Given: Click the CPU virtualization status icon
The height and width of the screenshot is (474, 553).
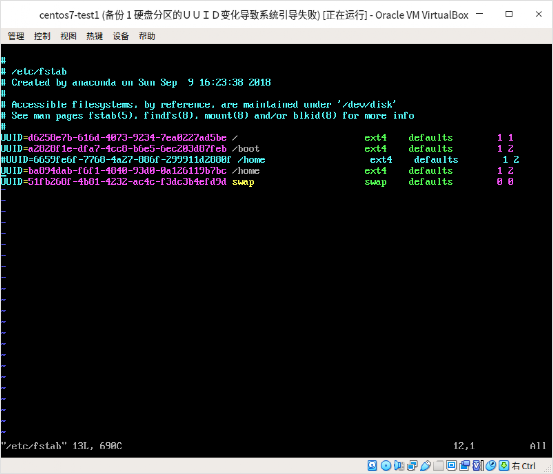Looking at the screenshot, I should [478, 466].
